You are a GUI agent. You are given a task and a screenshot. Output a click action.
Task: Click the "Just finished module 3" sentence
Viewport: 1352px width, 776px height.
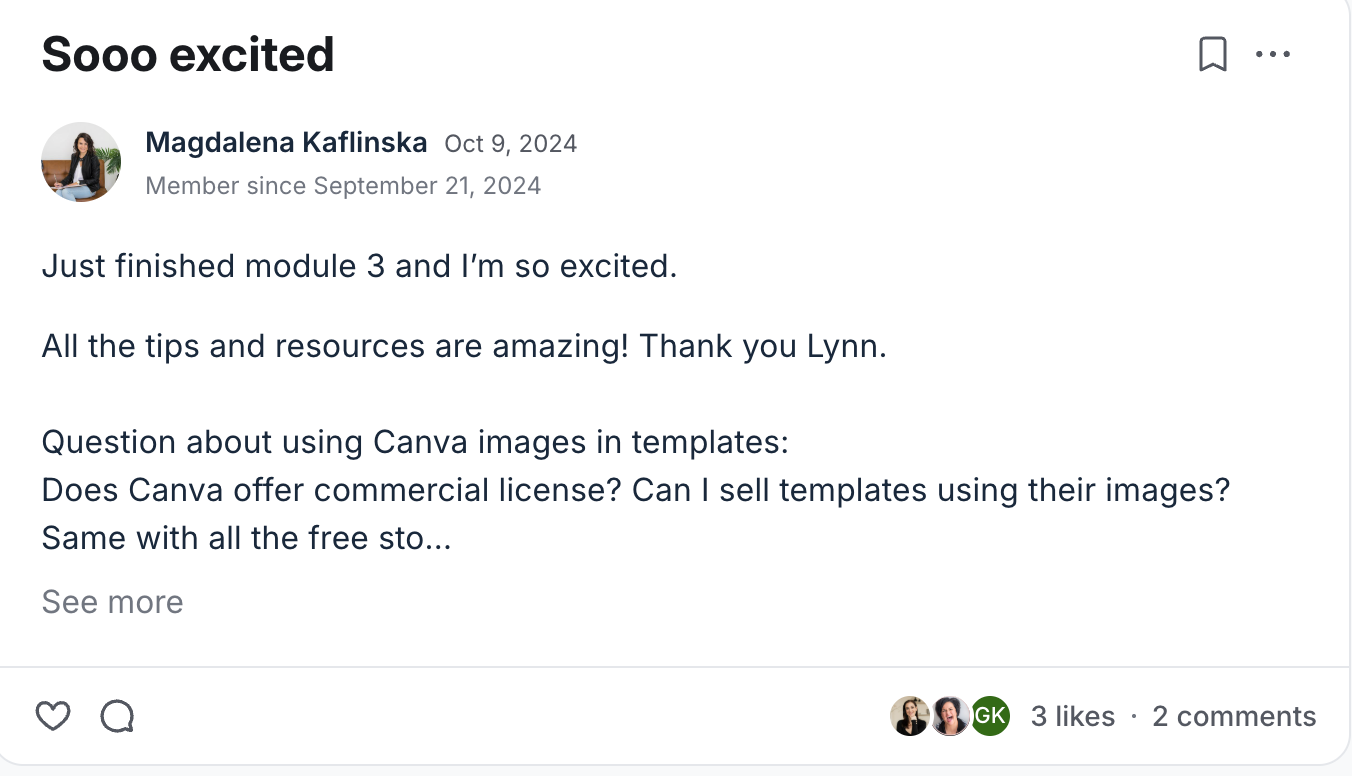359,267
